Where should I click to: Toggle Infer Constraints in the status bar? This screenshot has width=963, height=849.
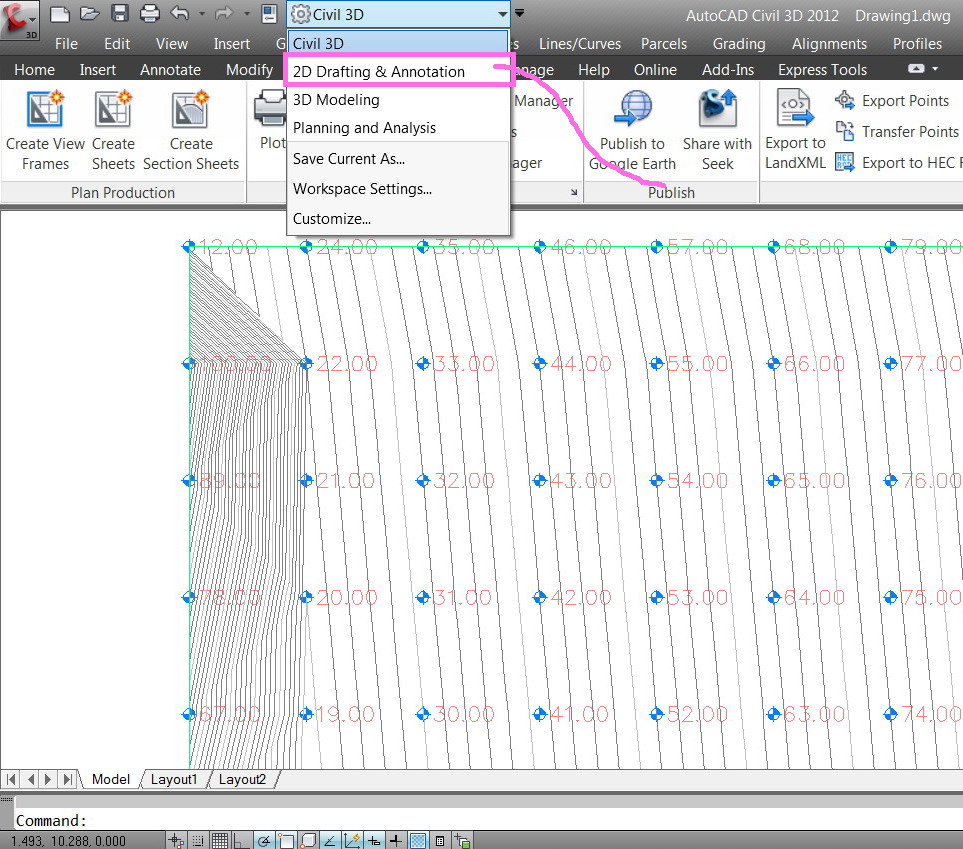click(x=176, y=840)
